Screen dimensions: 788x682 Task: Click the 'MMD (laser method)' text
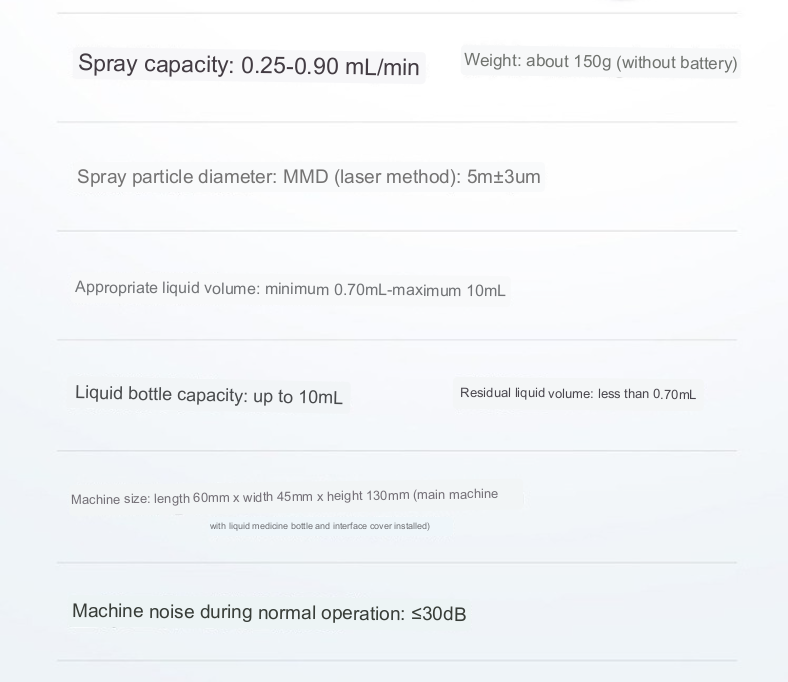coord(372,177)
